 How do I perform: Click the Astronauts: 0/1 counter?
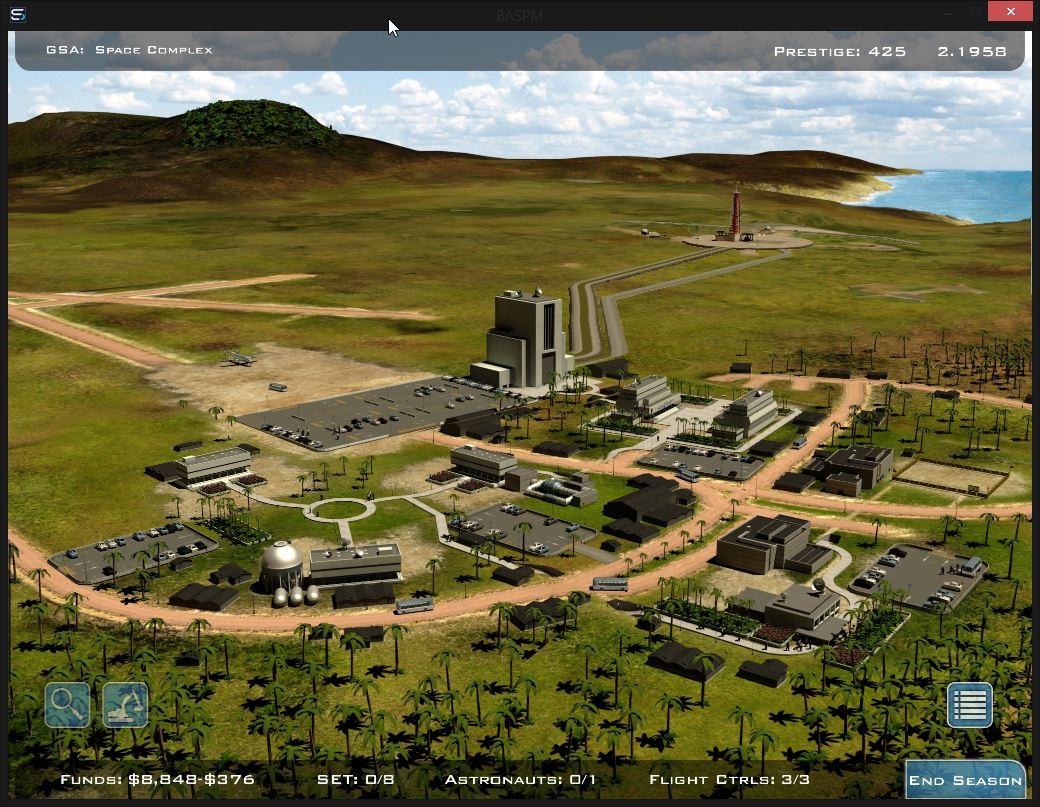(x=520, y=779)
